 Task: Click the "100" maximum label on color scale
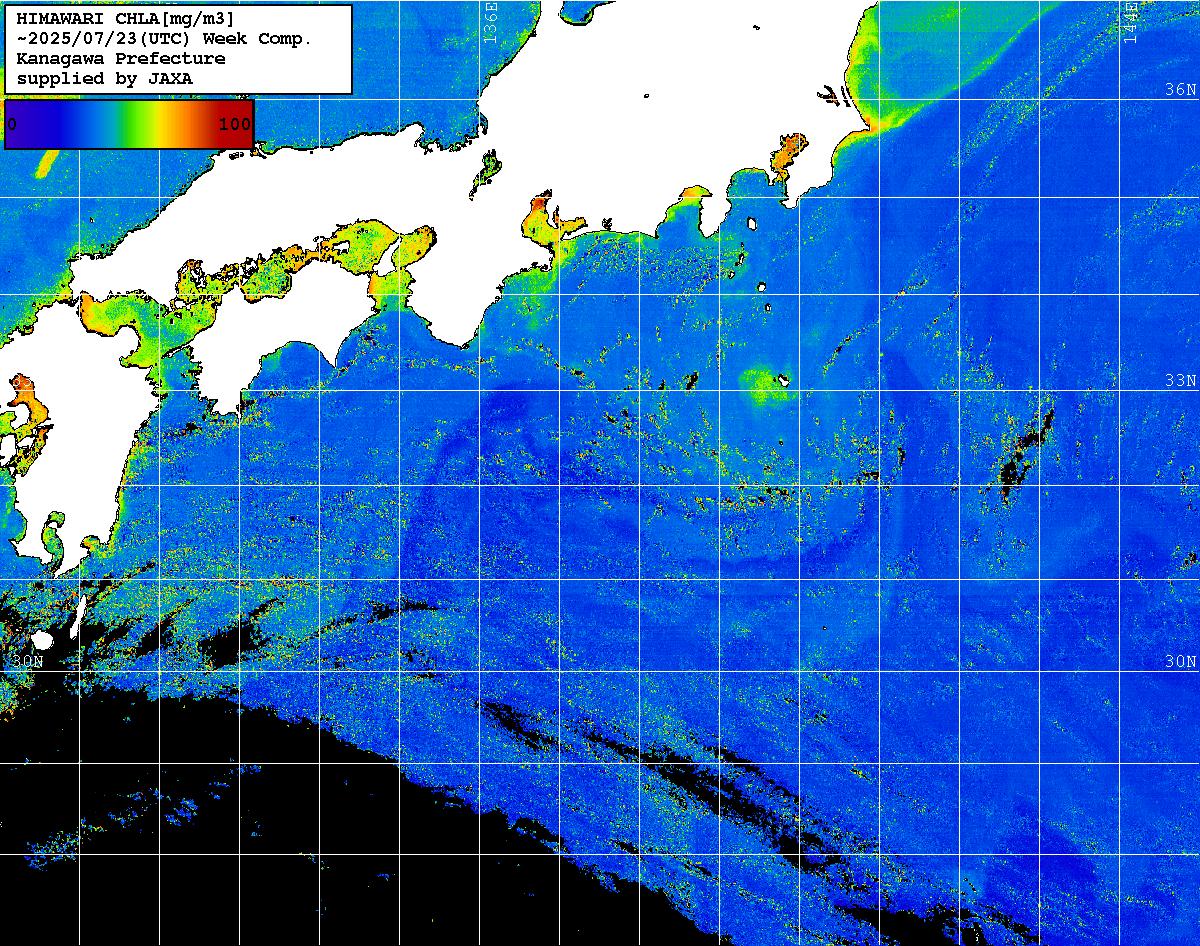pos(235,124)
